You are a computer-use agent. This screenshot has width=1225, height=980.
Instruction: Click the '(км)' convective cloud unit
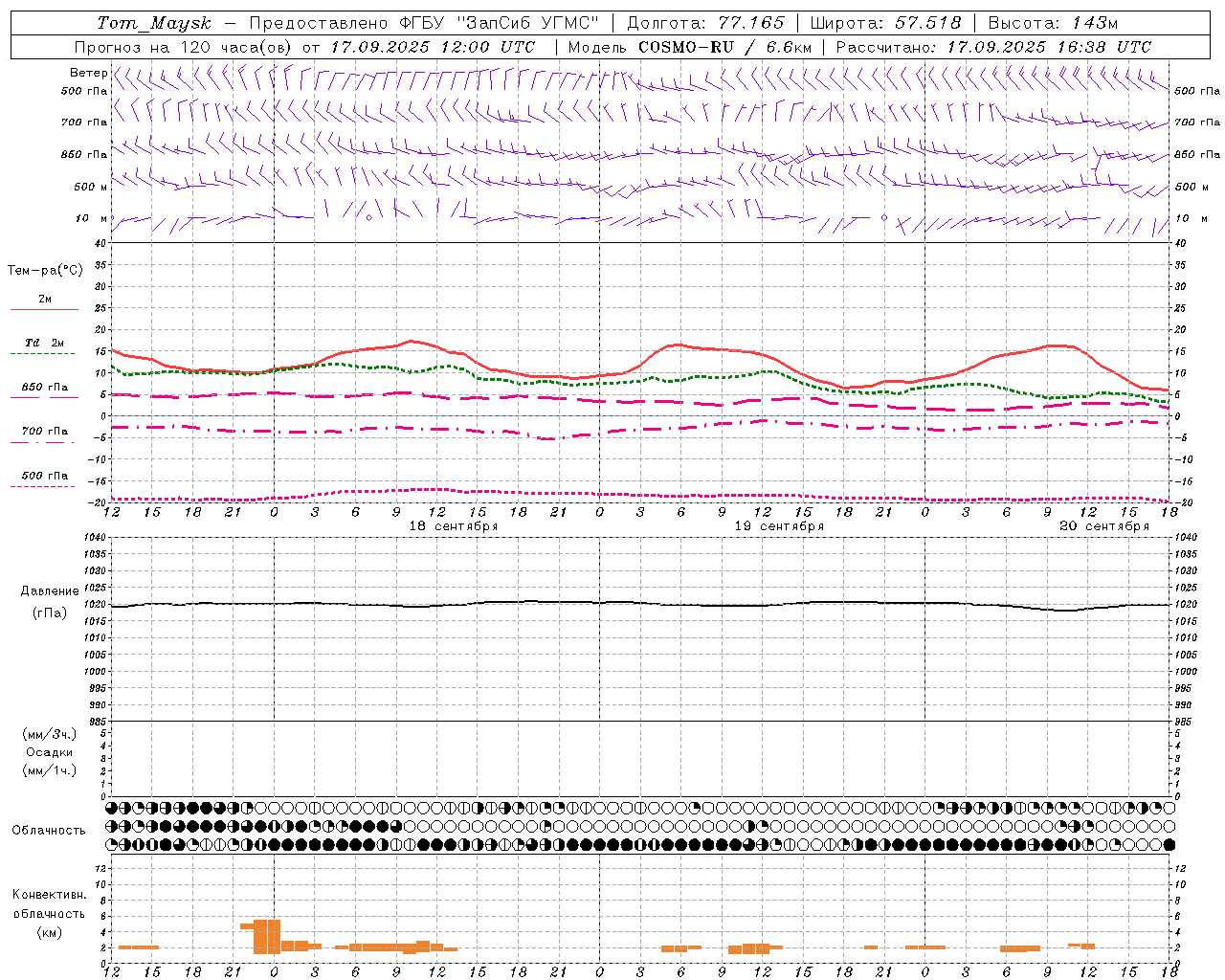pos(49,932)
